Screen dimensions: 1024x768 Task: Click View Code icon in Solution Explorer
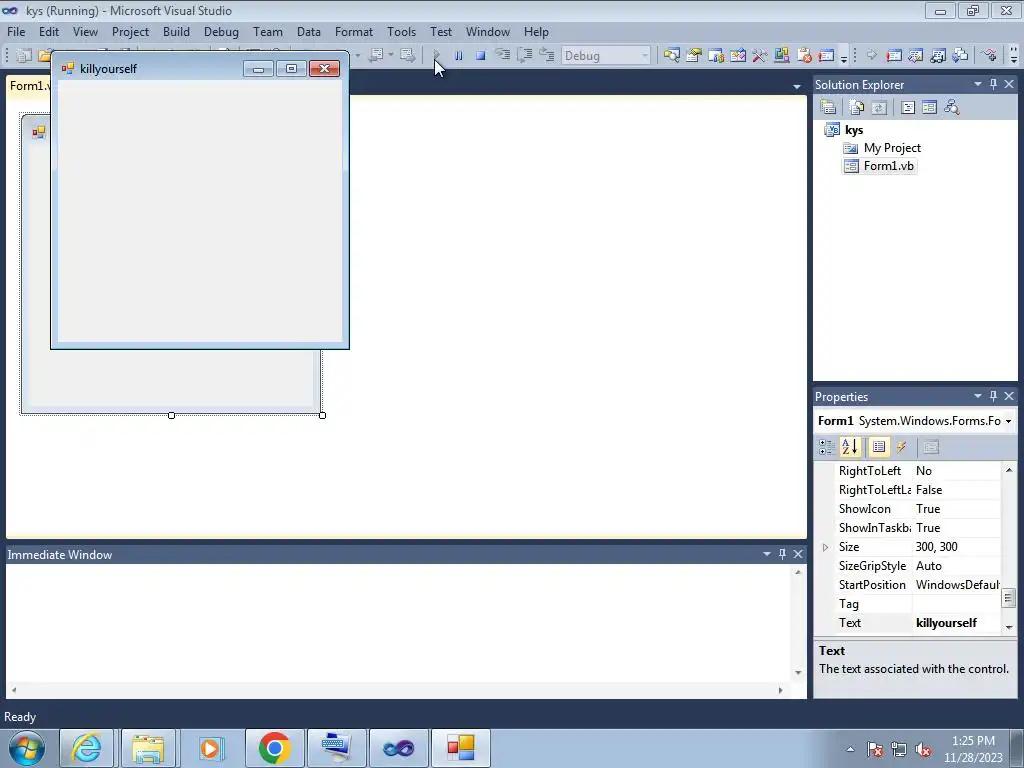click(x=908, y=107)
